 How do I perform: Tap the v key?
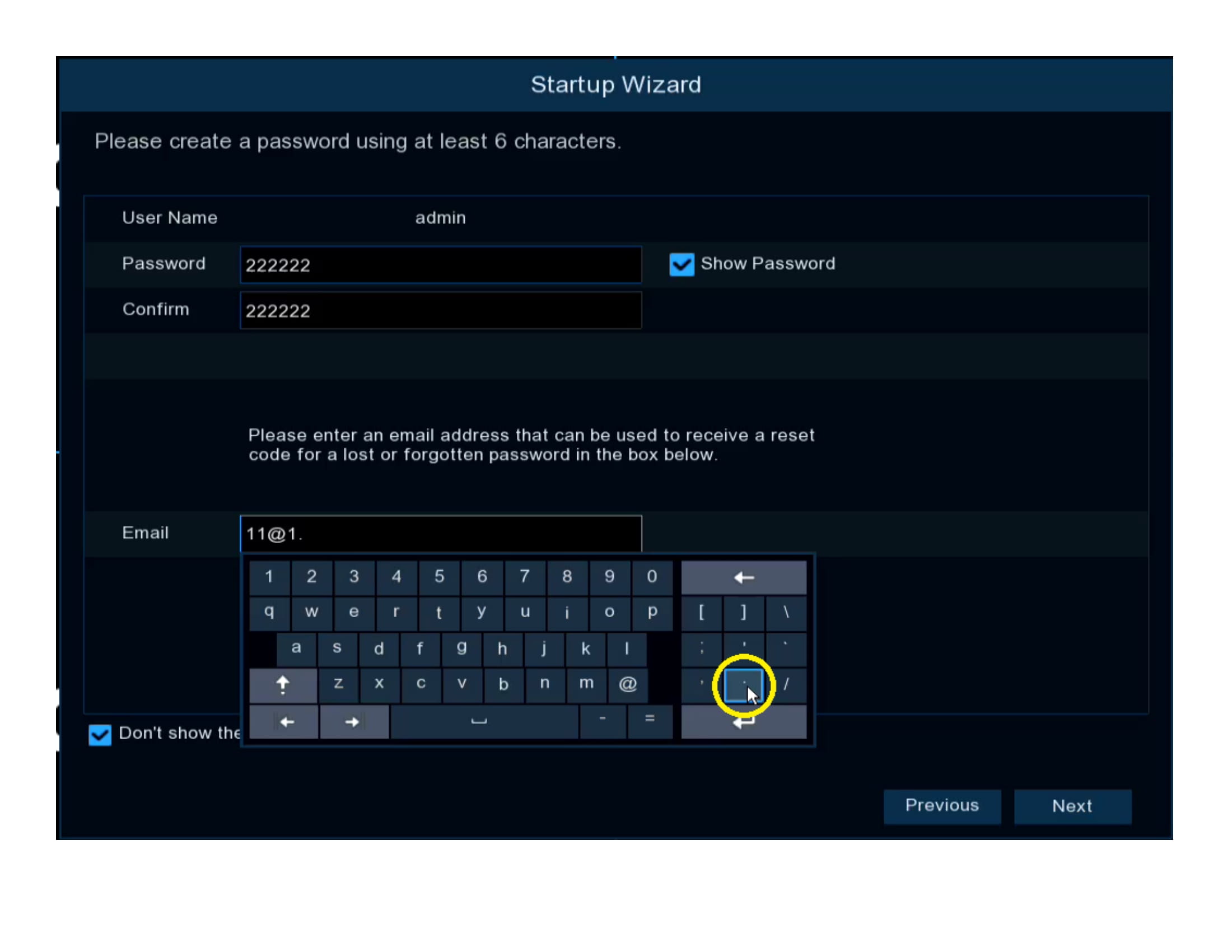(x=462, y=685)
